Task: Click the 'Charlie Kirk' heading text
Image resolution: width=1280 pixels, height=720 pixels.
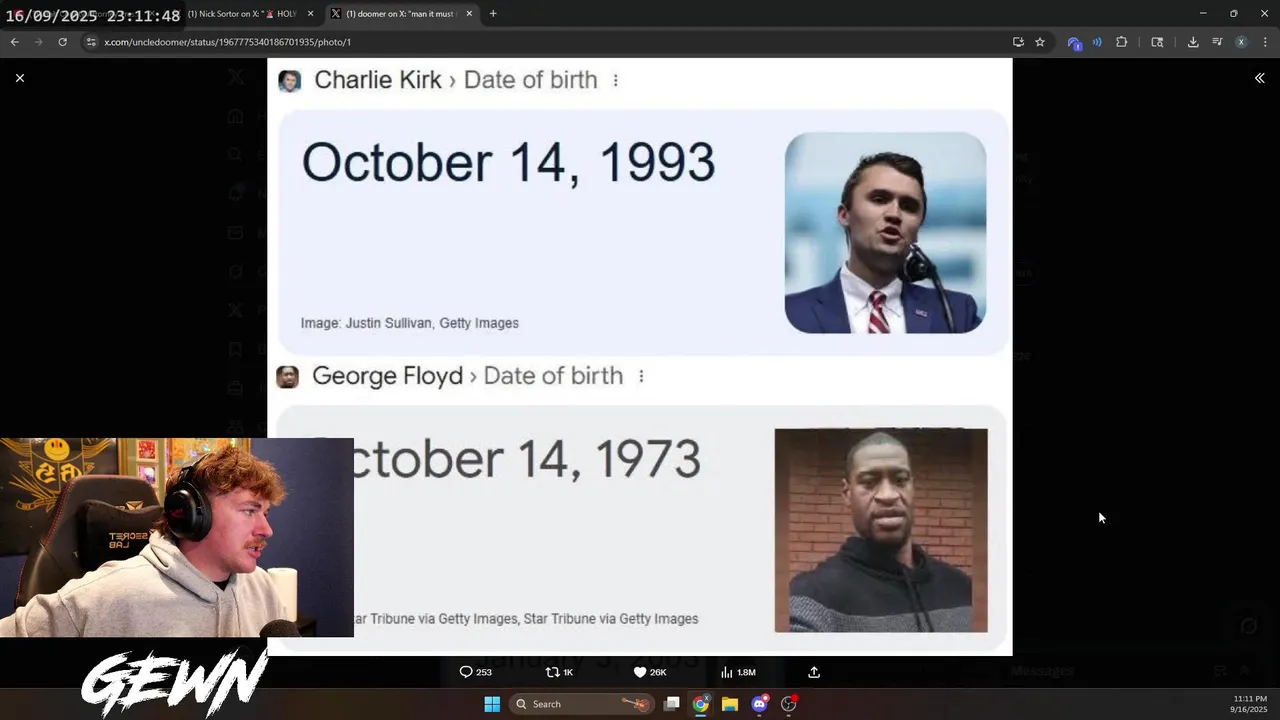Action: tap(378, 80)
